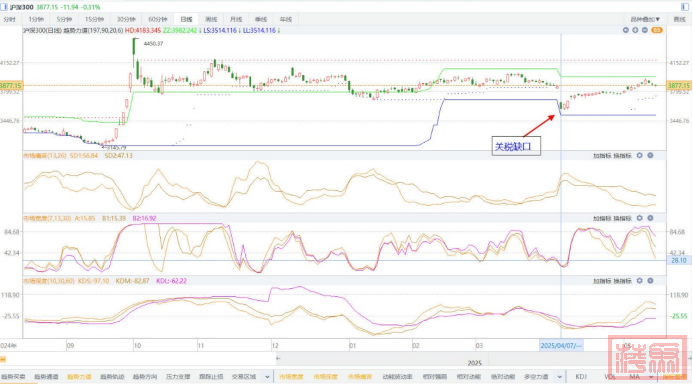Image resolution: width=693 pixels, height=385 pixels.
Task: Click 换指标 in the 市场宽度 panel
Action: coord(623,218)
